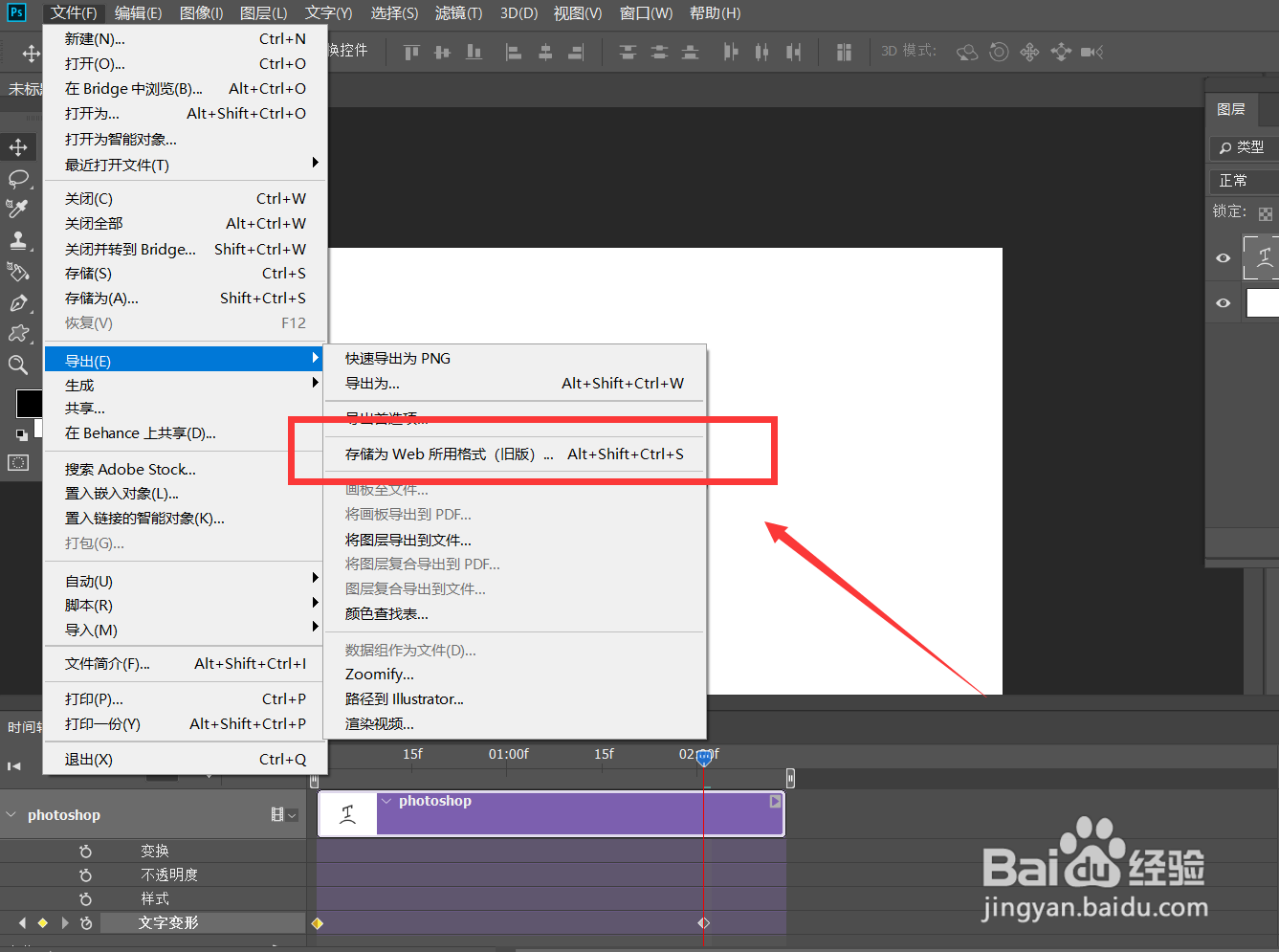This screenshot has height=952, width=1279.
Task: Select the Zoom tool
Action: (18, 365)
